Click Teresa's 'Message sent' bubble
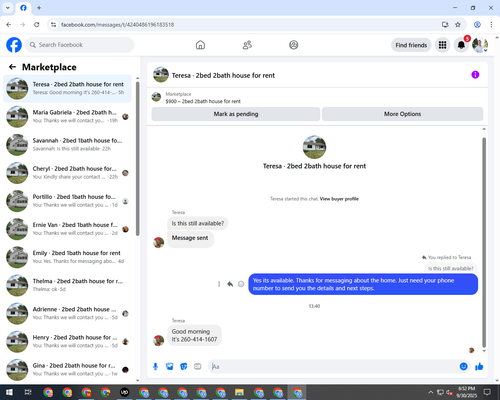 (190, 238)
